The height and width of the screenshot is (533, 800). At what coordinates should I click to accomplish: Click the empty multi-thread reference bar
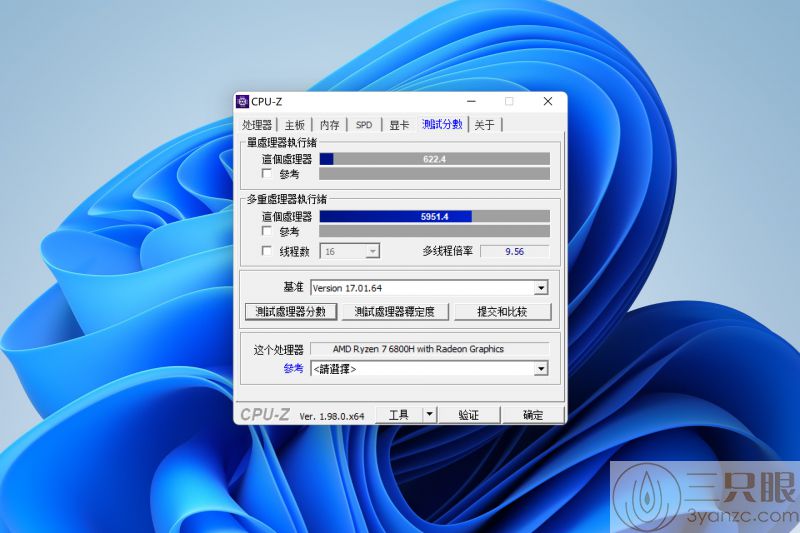(435, 231)
